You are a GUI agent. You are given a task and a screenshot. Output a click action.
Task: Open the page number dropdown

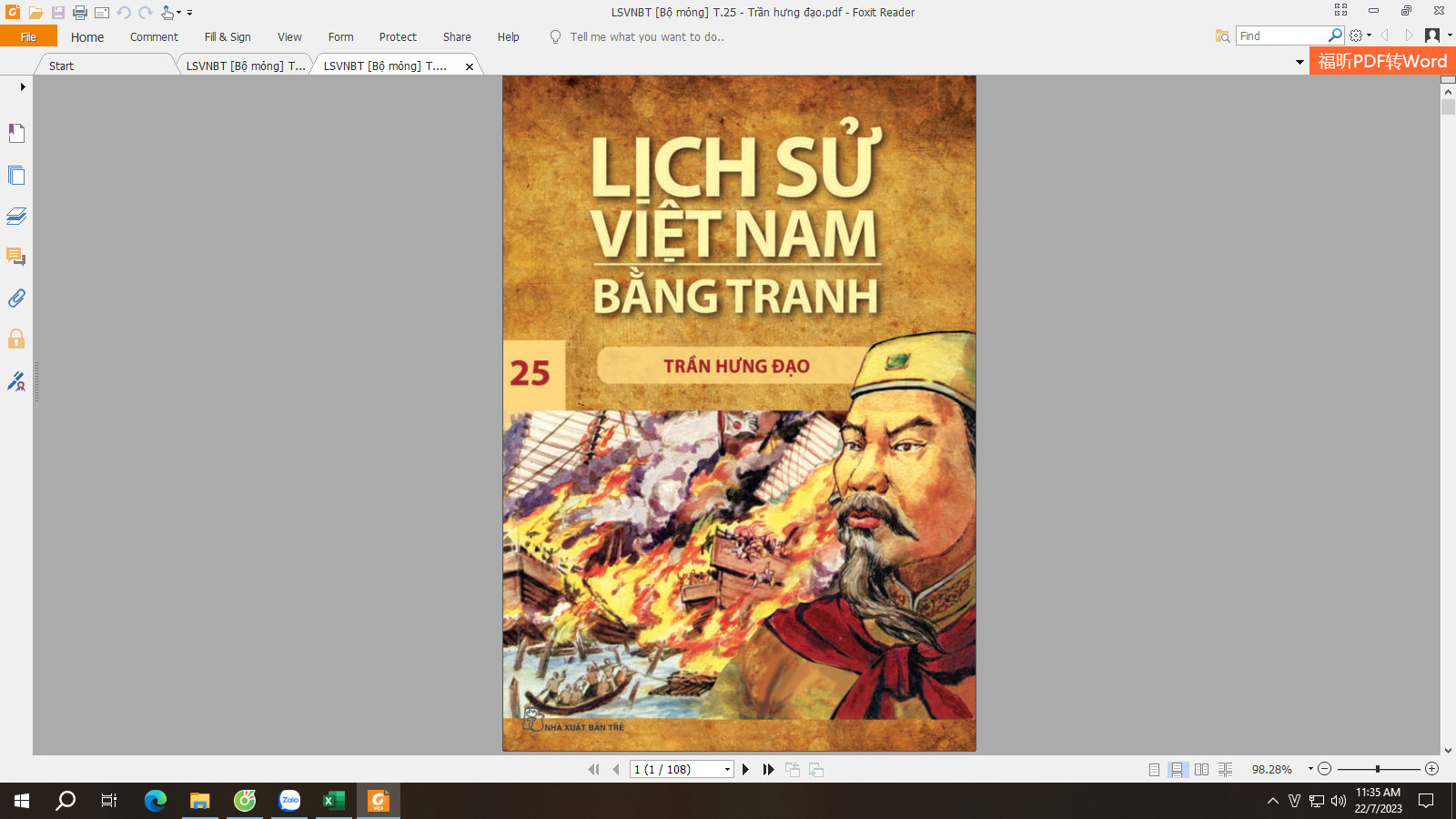click(x=727, y=770)
